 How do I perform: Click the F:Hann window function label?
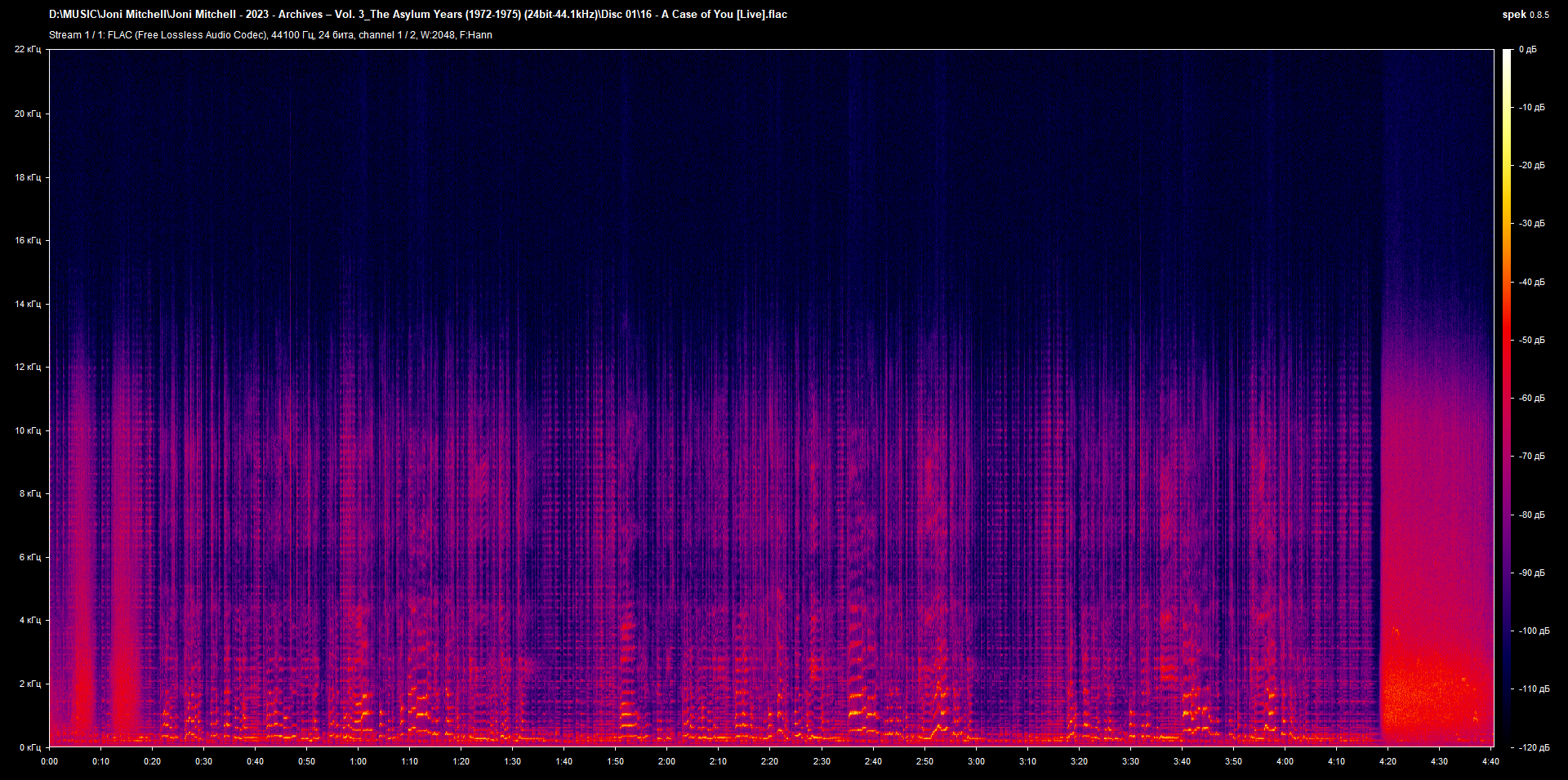[x=475, y=35]
